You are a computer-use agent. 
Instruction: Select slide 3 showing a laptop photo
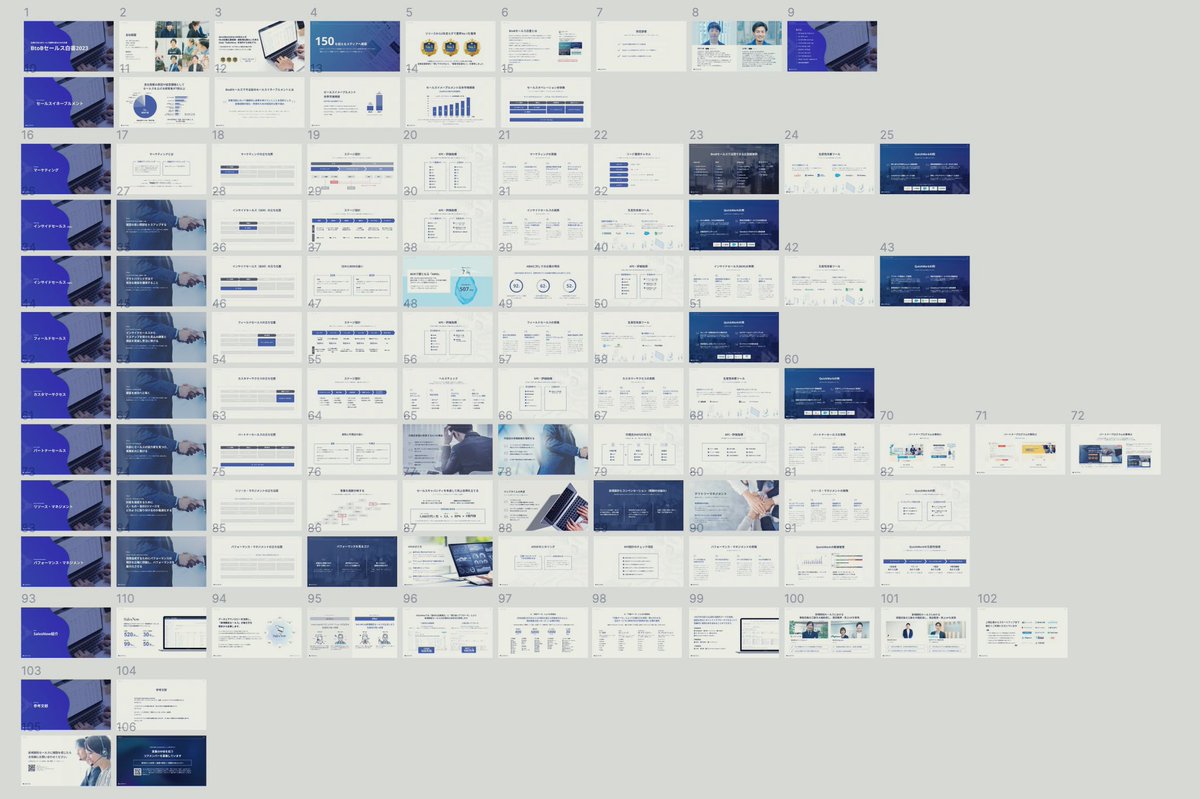click(x=258, y=46)
